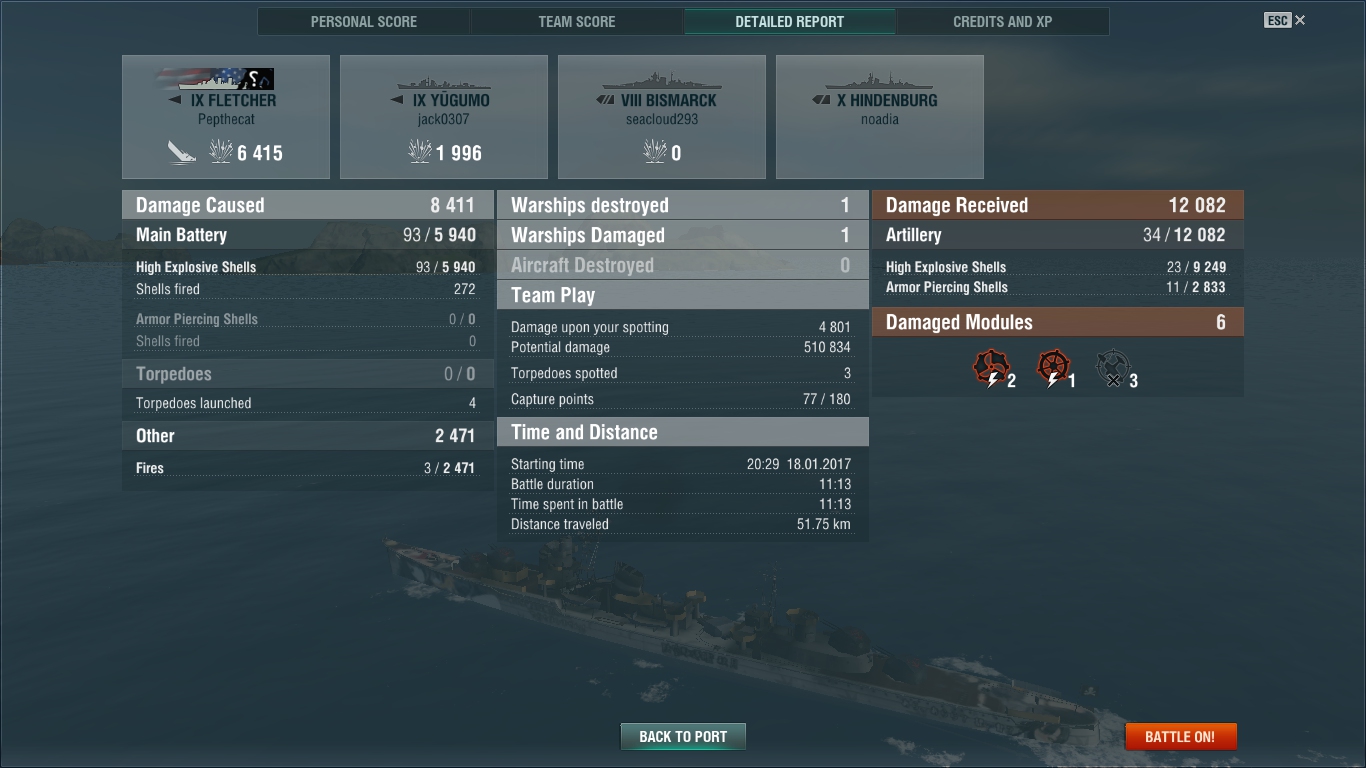
Task: Click the Fletcher ship silhouette with flag
Action: [x=215, y=80]
